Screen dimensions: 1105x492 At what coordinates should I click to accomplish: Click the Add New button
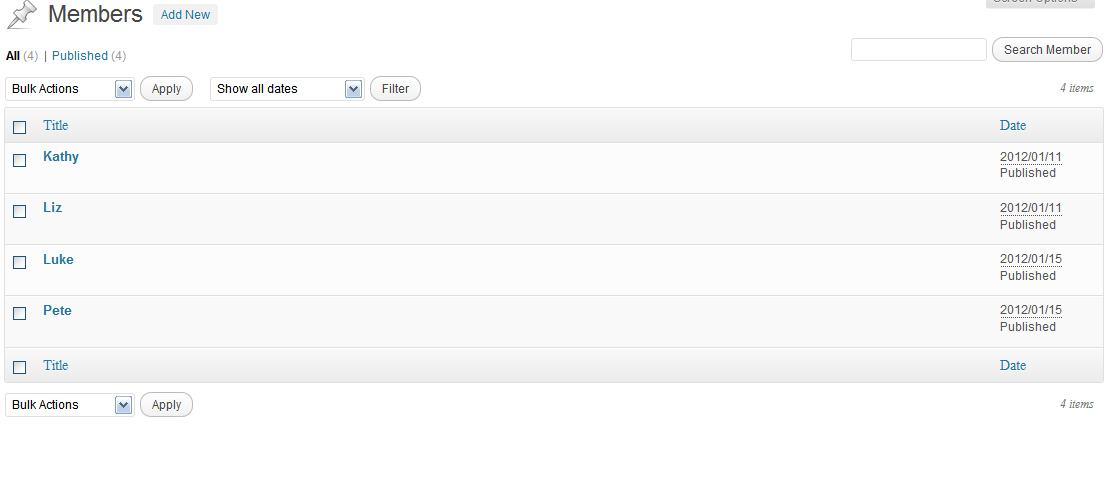[x=185, y=15]
